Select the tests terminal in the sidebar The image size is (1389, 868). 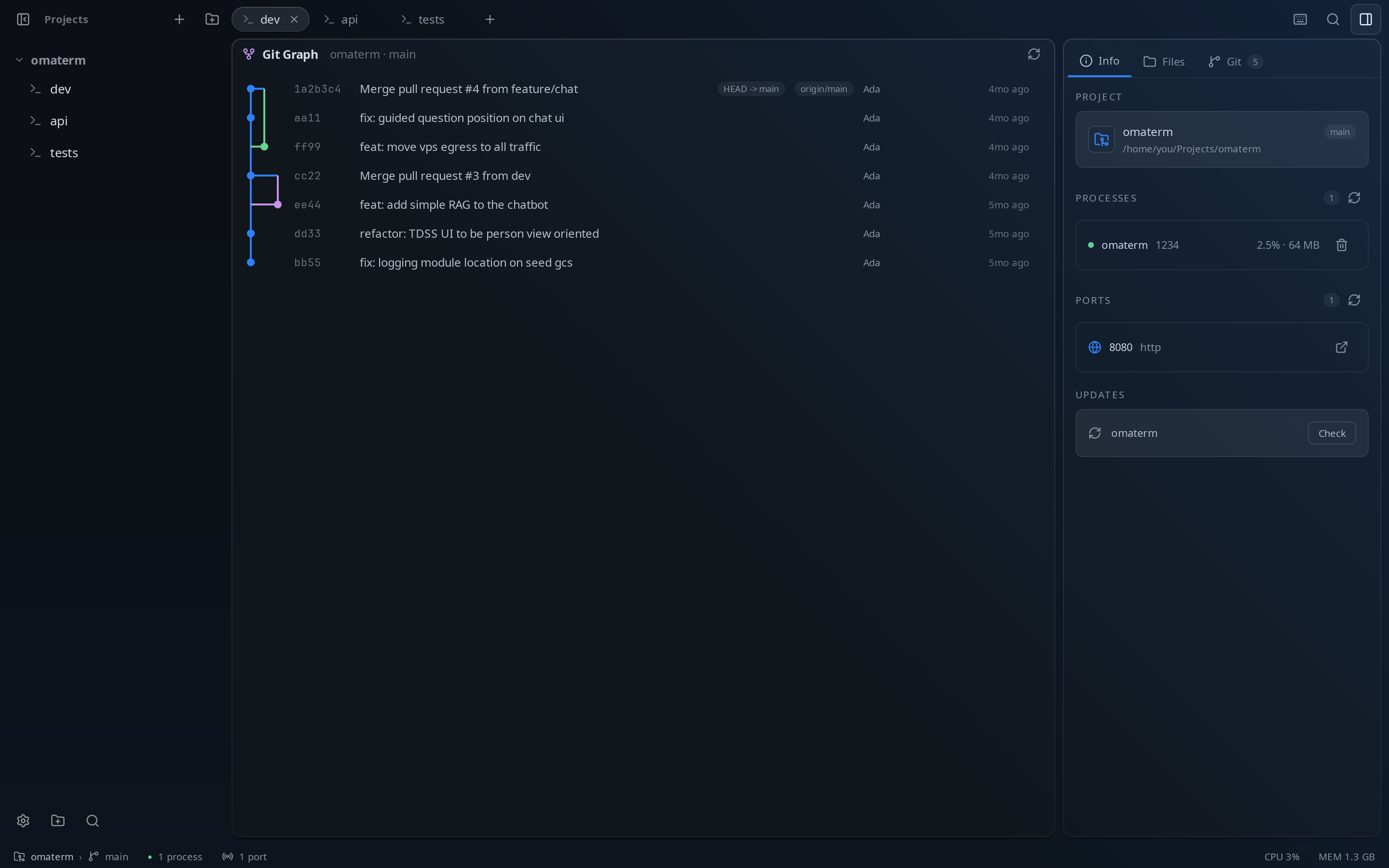[115, 153]
